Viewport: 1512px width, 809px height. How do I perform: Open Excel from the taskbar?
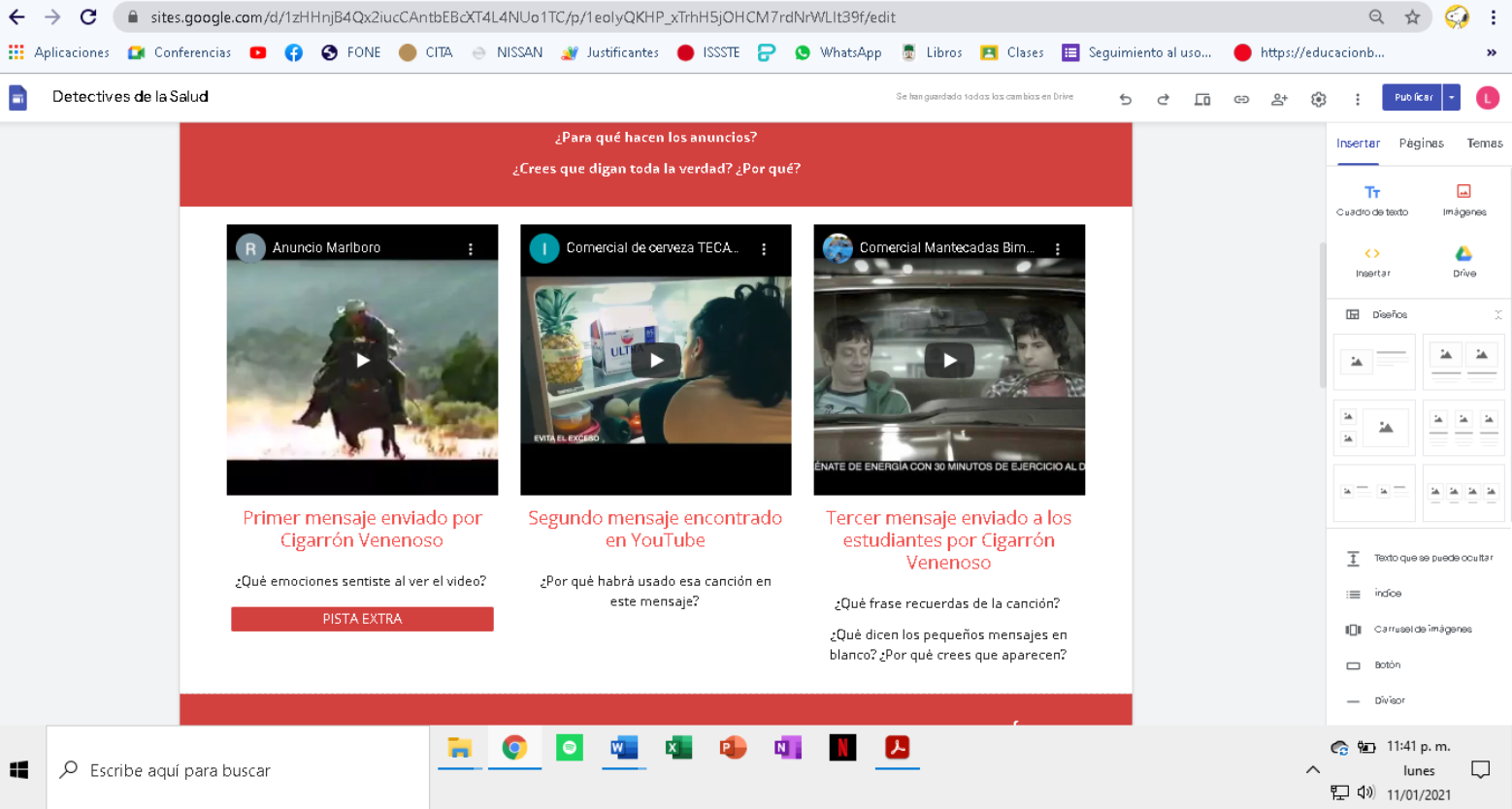(677, 748)
